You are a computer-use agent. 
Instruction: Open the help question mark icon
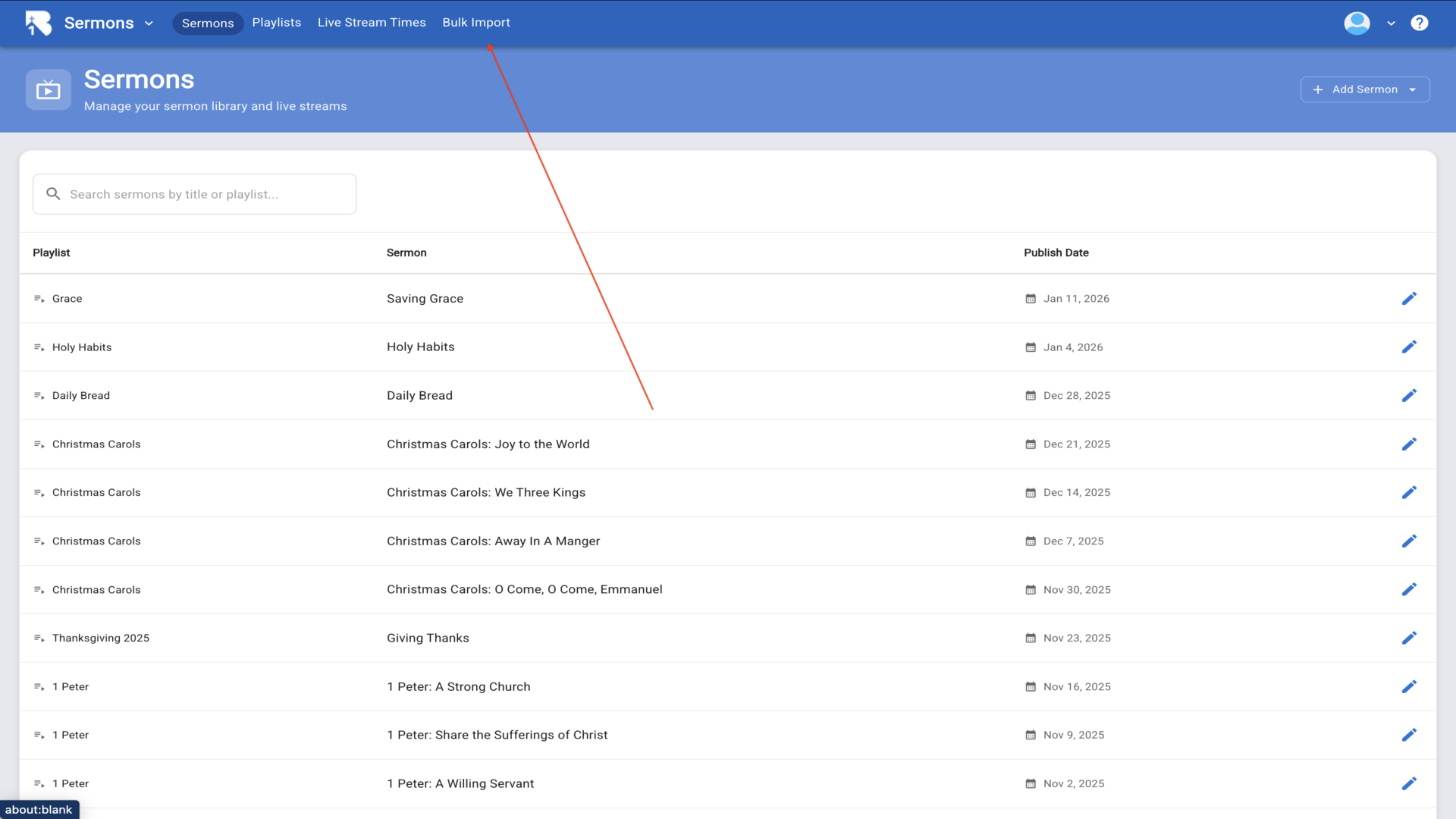(1419, 23)
